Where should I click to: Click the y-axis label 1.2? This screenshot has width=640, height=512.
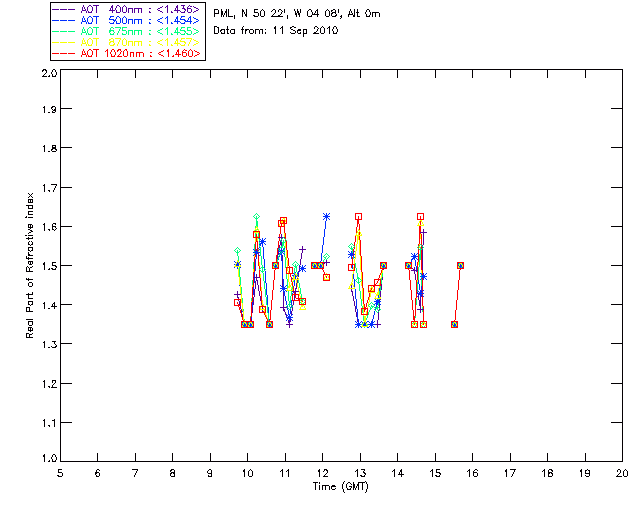tap(49, 384)
